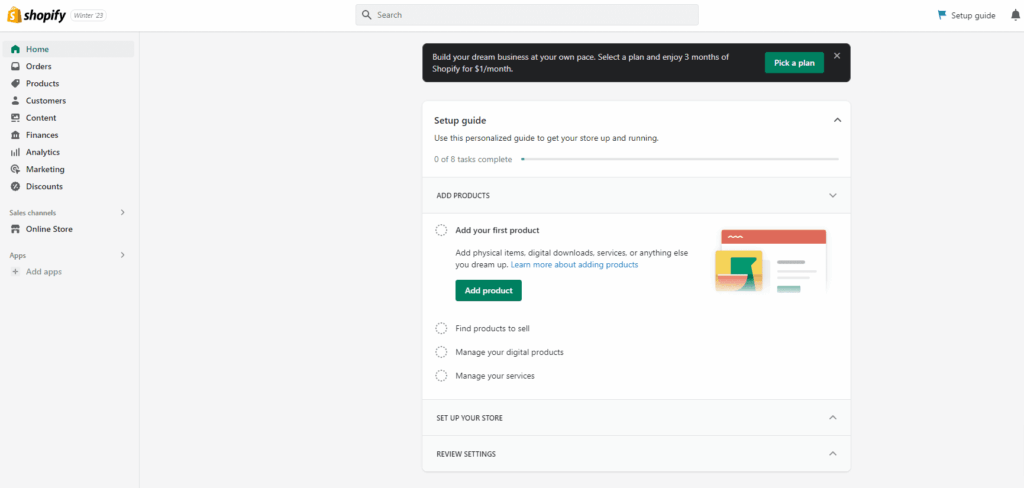
Task: Click the Customers person icon
Action: pos(16,101)
